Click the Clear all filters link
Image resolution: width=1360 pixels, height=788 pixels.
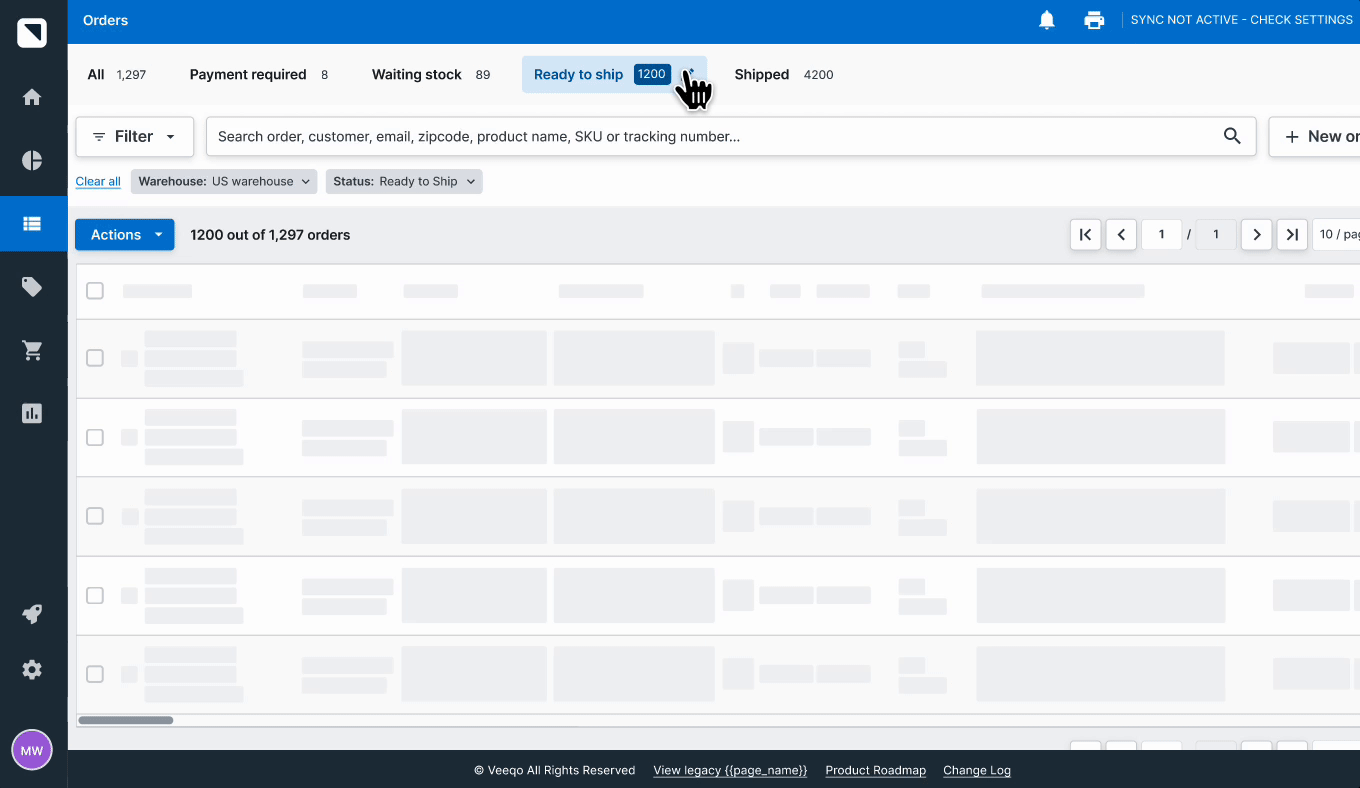click(x=98, y=182)
